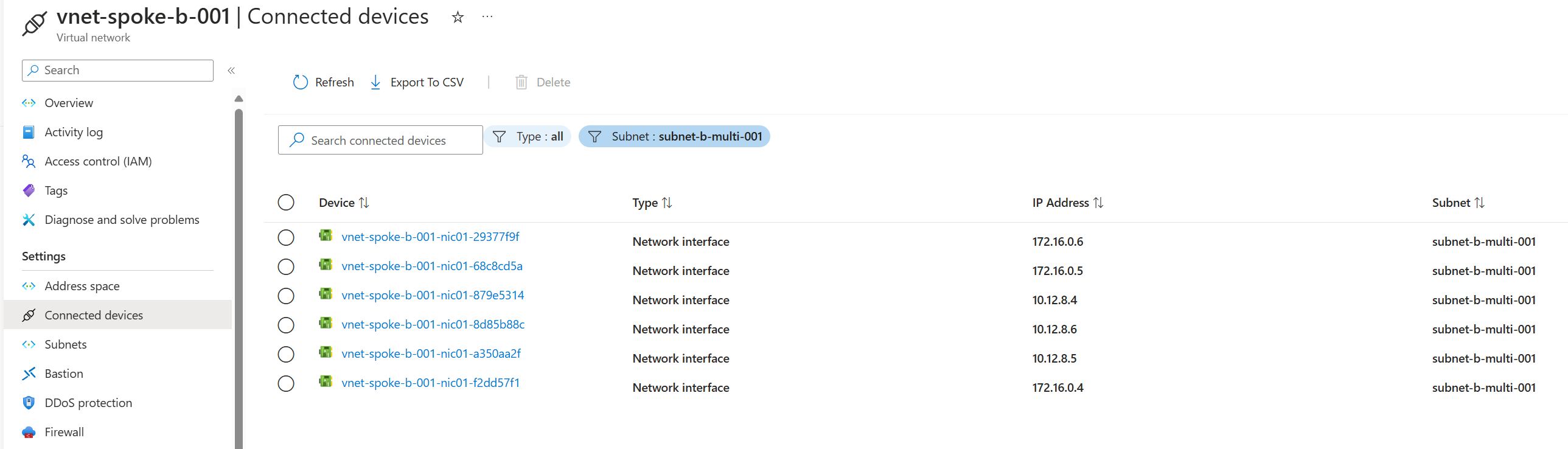The image size is (1568, 449).
Task: Click NIC icon beside nic01-879e5314
Action: [326, 294]
